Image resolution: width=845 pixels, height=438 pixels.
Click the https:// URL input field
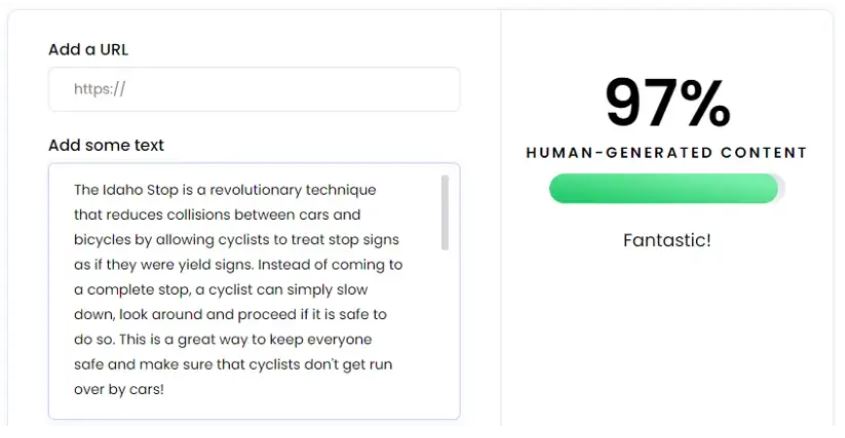click(x=254, y=89)
